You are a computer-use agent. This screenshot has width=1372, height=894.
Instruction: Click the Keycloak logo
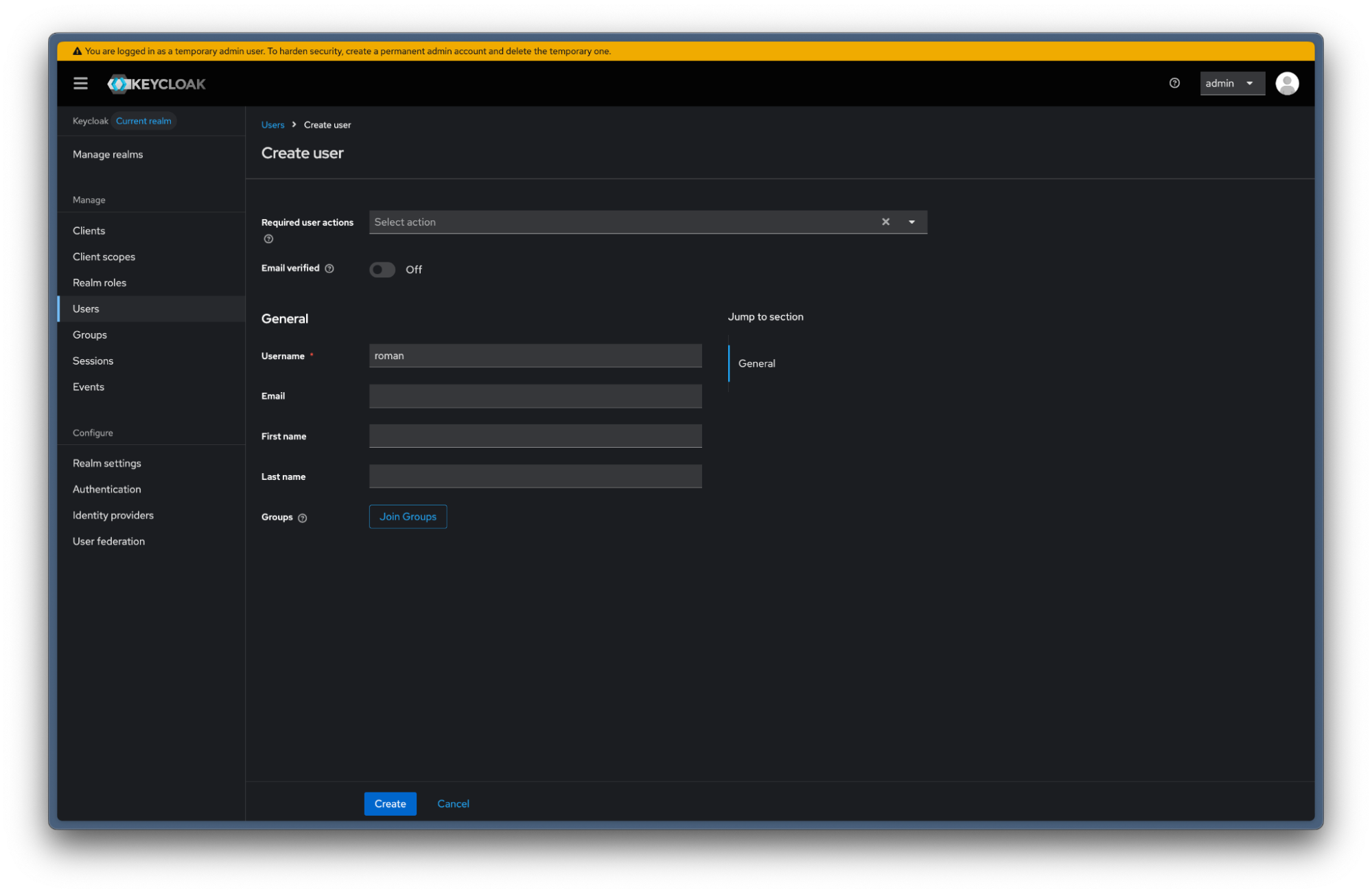pos(156,84)
